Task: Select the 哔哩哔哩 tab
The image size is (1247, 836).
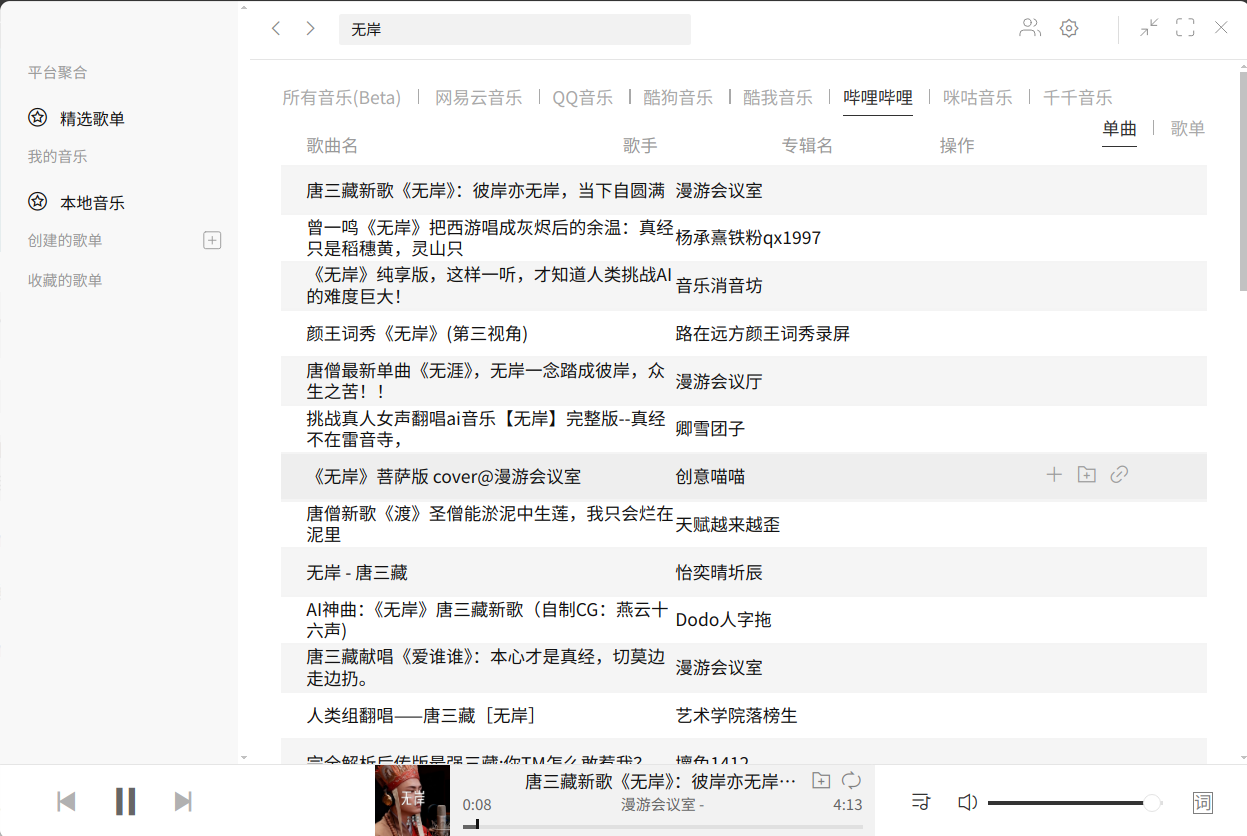Action: [878, 97]
